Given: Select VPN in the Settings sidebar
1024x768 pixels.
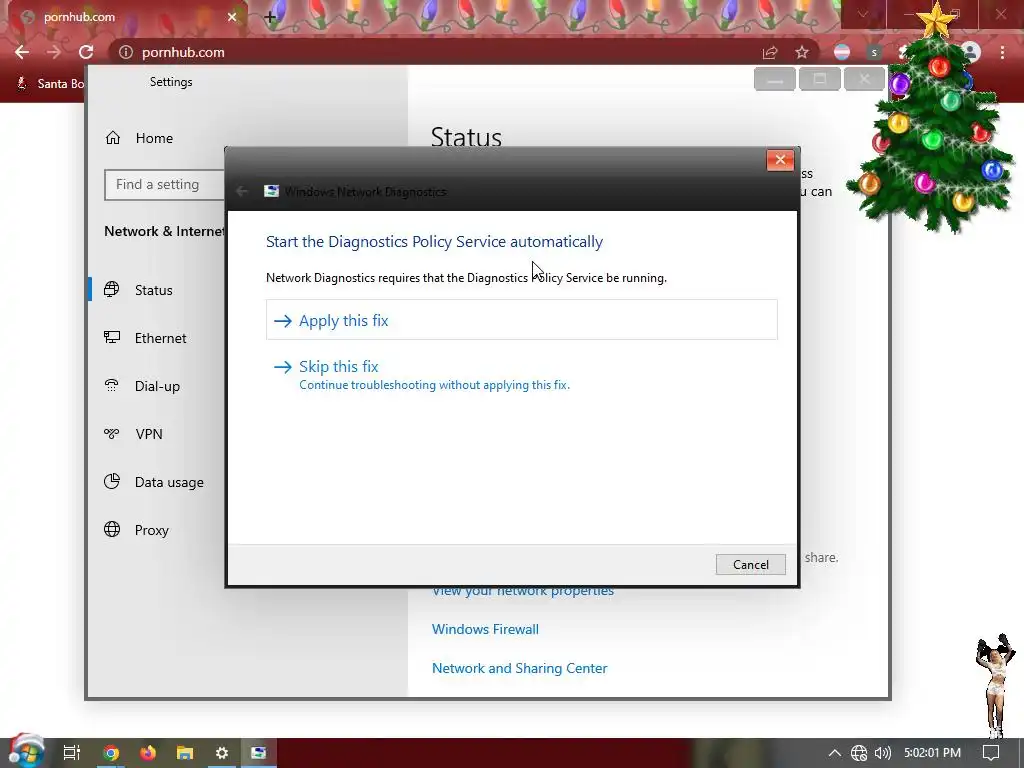Looking at the screenshot, I should point(149,434).
